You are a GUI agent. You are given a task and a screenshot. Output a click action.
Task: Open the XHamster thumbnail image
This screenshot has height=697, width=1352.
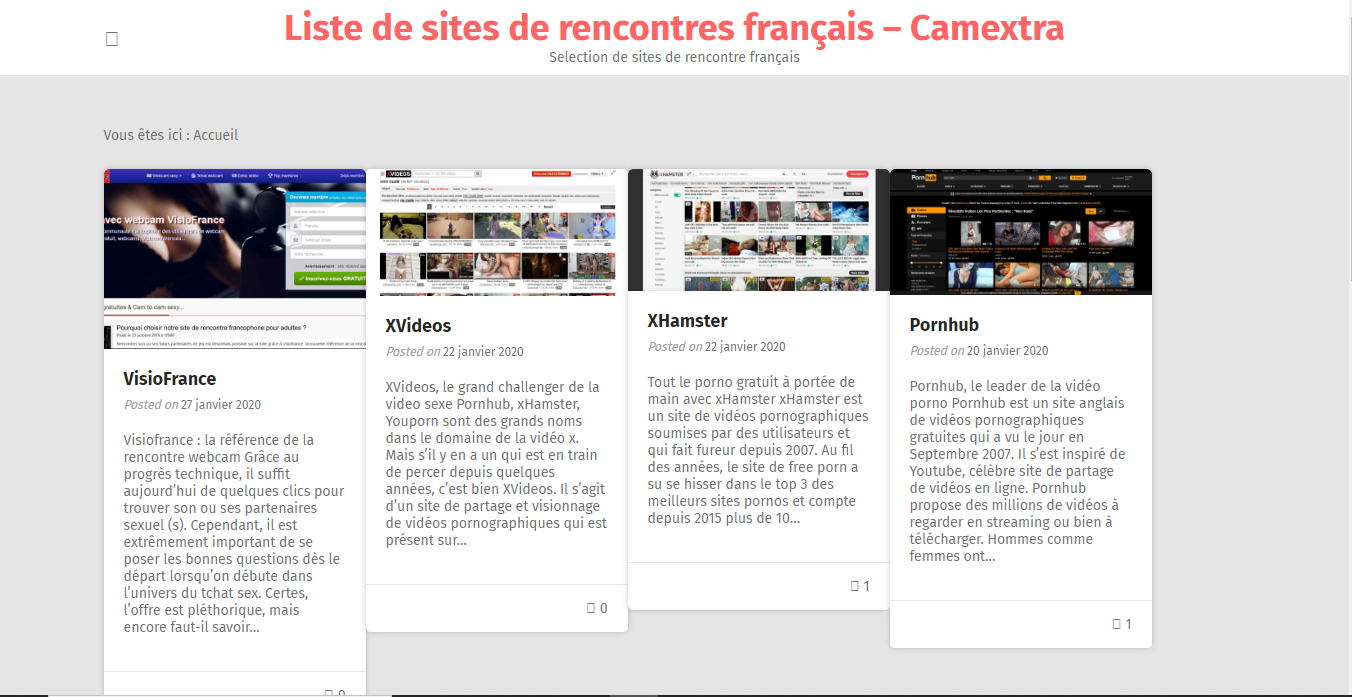point(759,230)
